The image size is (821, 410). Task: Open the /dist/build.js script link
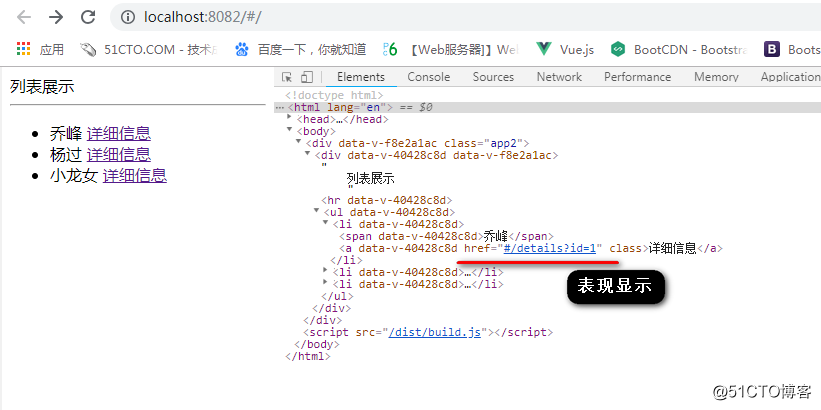pyautogui.click(x=435, y=332)
